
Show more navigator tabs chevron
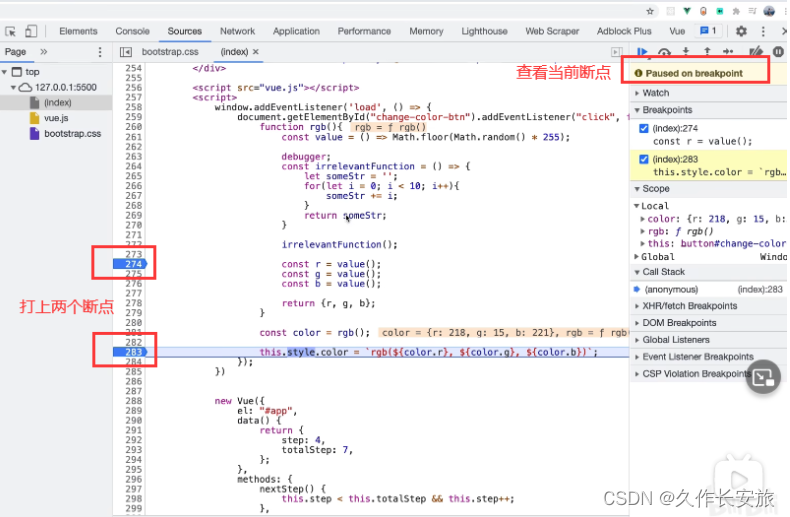pos(44,52)
